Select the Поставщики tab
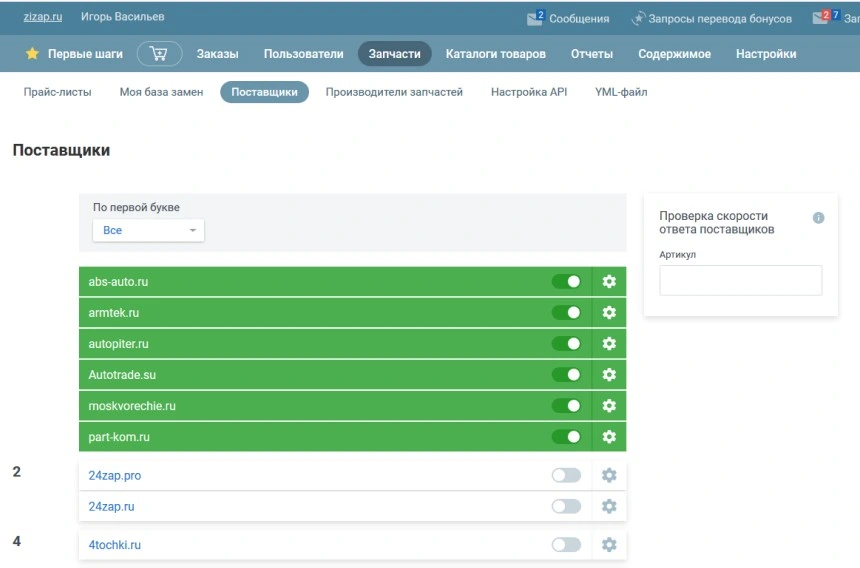Image resolution: width=860 pixels, height=568 pixels. pos(264,92)
